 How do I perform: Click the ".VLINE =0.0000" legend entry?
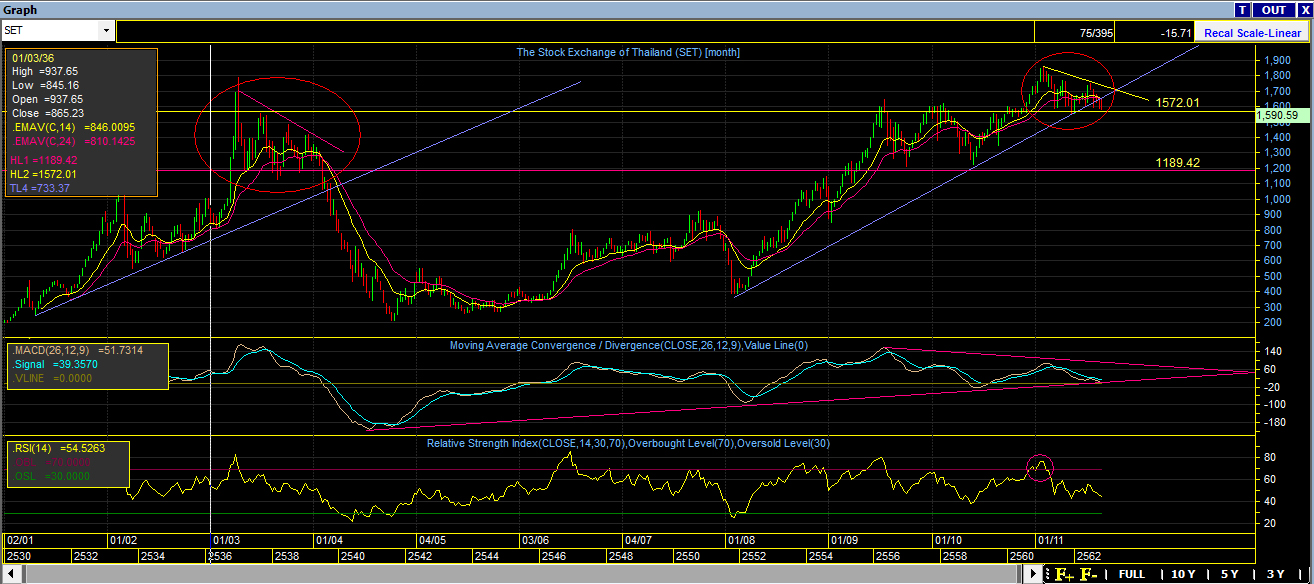53,379
